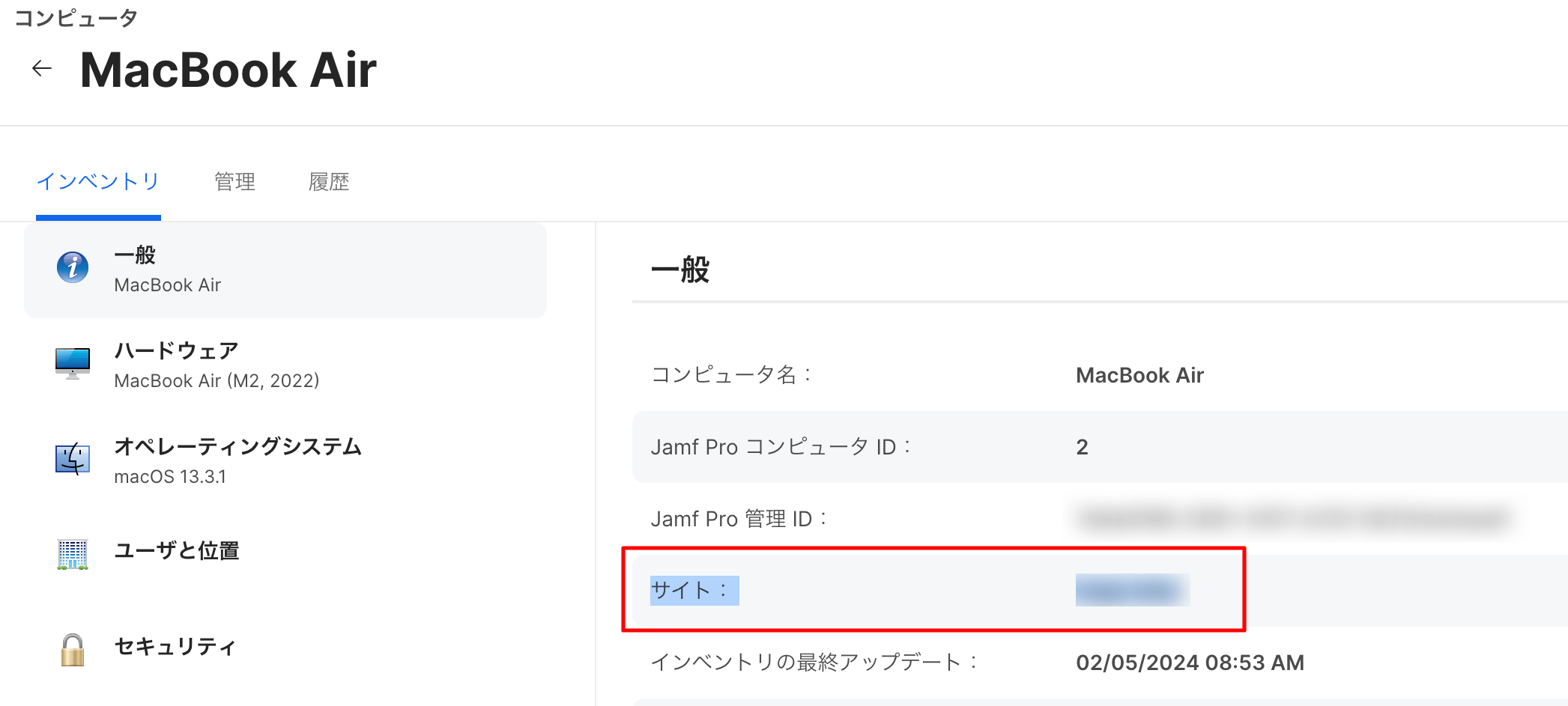
Task: Click the 02/05/2024 08:53 AM timestamp
Action: click(x=1190, y=663)
